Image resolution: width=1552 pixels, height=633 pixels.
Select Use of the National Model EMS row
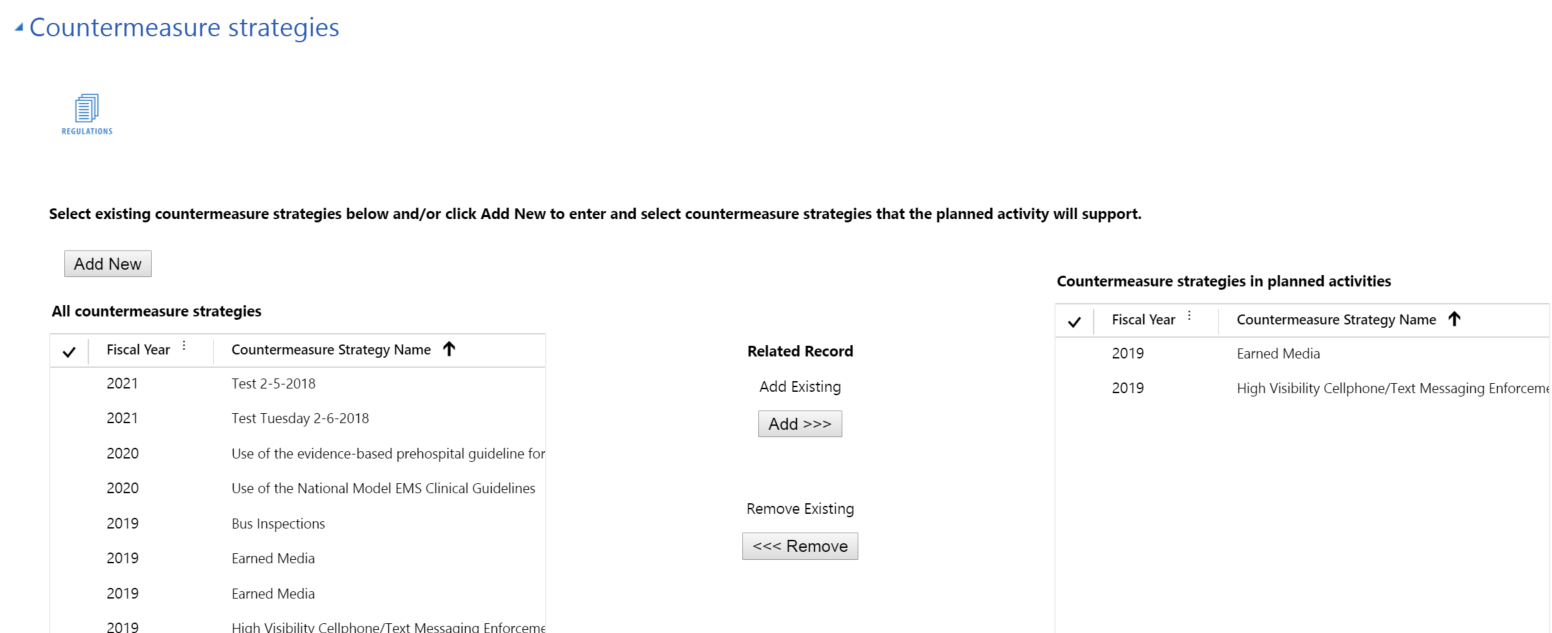(x=383, y=488)
